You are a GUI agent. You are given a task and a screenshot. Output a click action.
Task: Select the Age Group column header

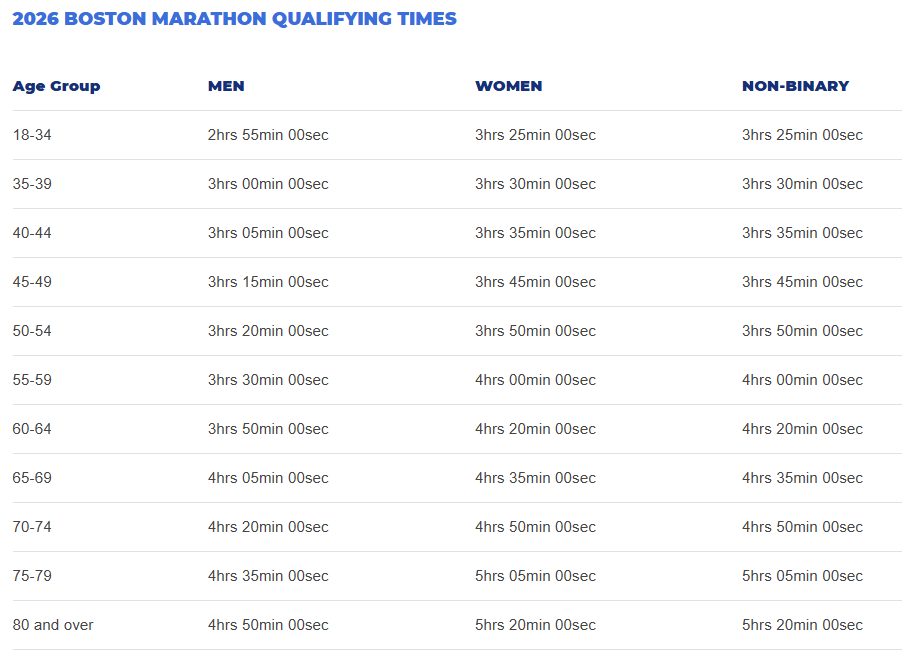pos(56,86)
